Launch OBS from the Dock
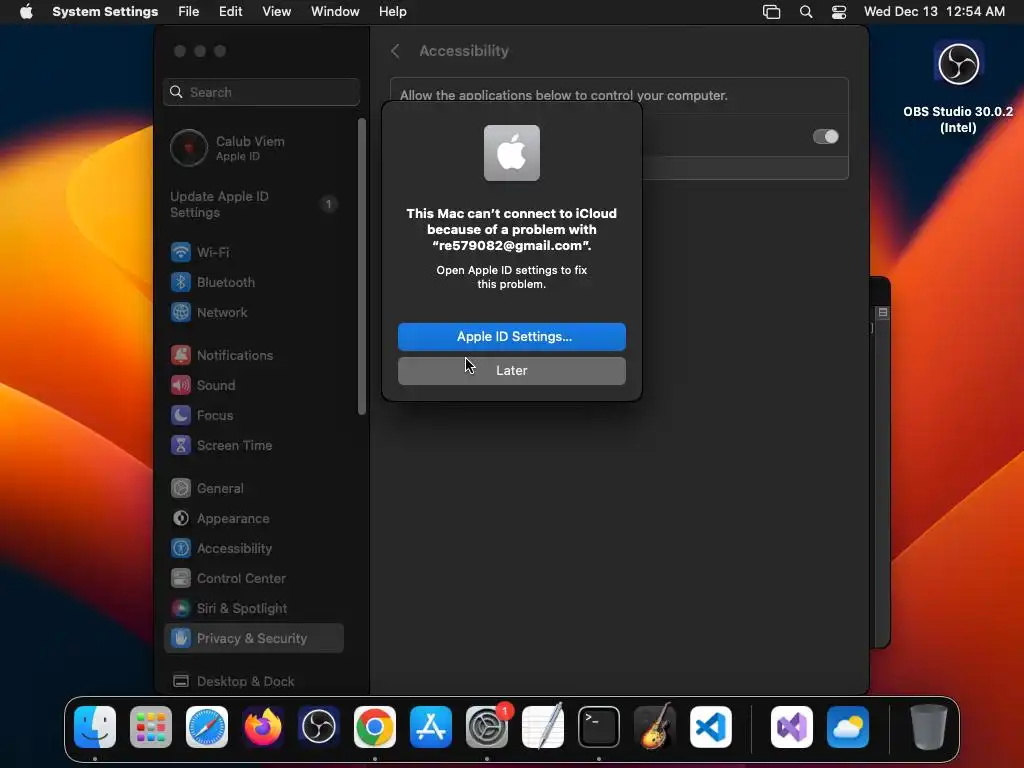Image resolution: width=1024 pixels, height=768 pixels. coord(319,727)
